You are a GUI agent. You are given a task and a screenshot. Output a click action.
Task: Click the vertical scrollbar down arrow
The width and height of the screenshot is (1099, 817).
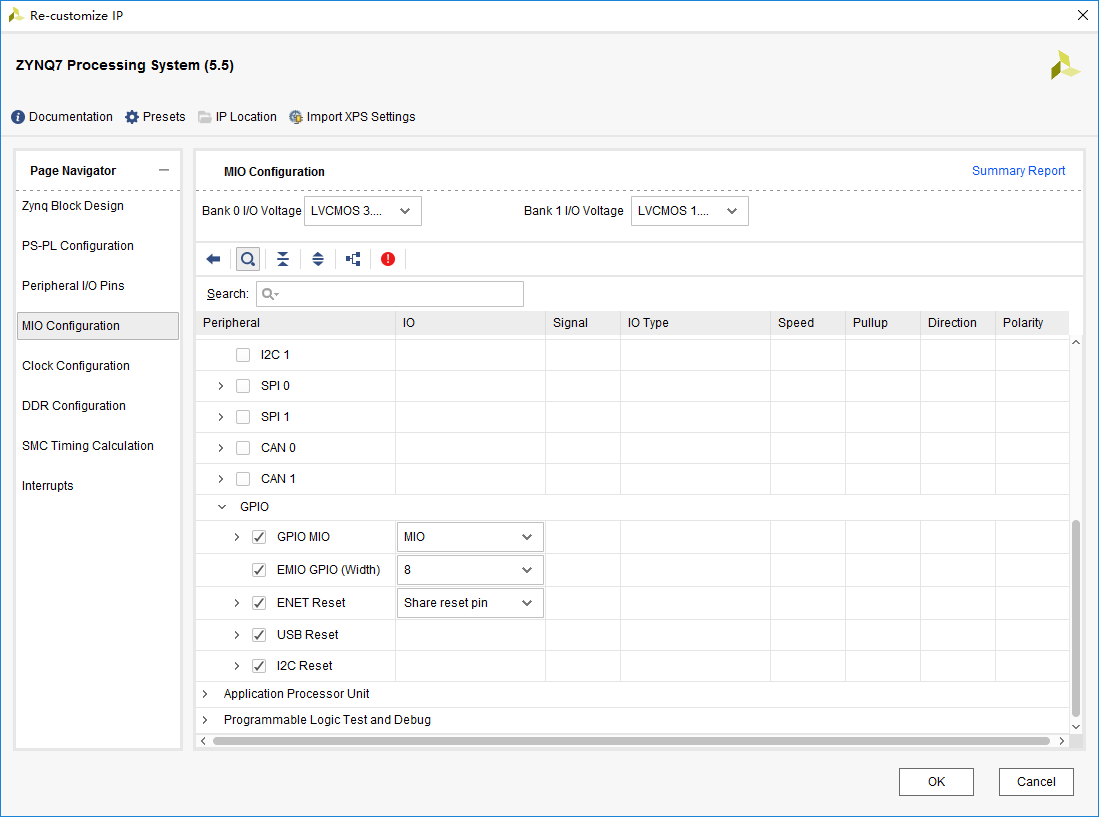pyautogui.click(x=1076, y=727)
